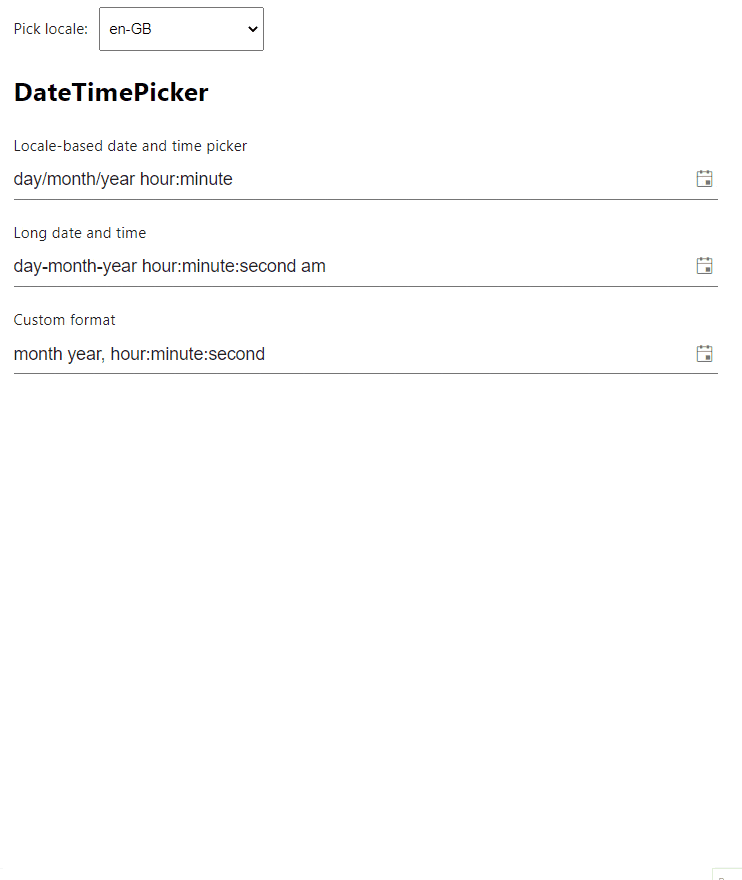The image size is (742, 880).
Task: Select the day segment in the locale-based picker
Action: pos(27,179)
